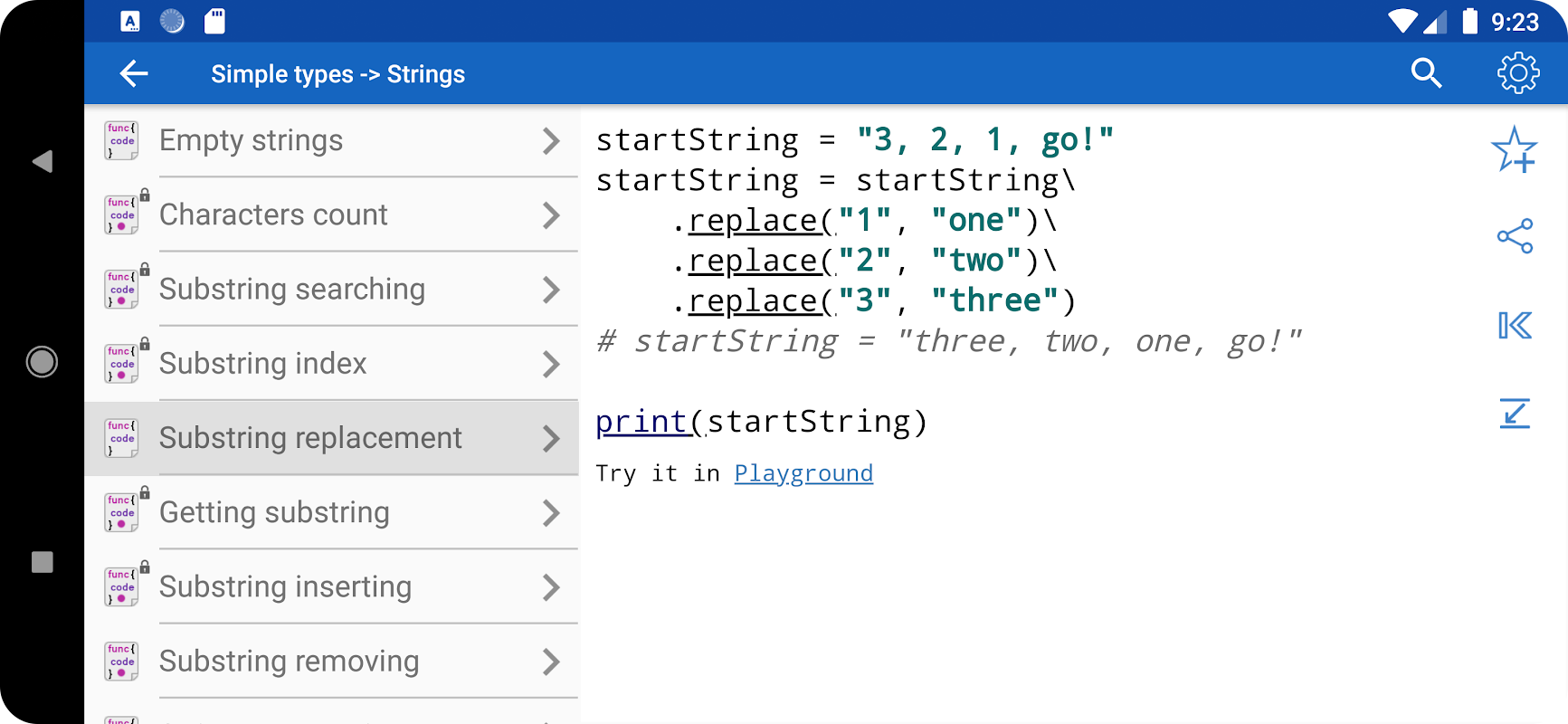
Task: Click the first replace method link
Action: [x=753, y=221]
